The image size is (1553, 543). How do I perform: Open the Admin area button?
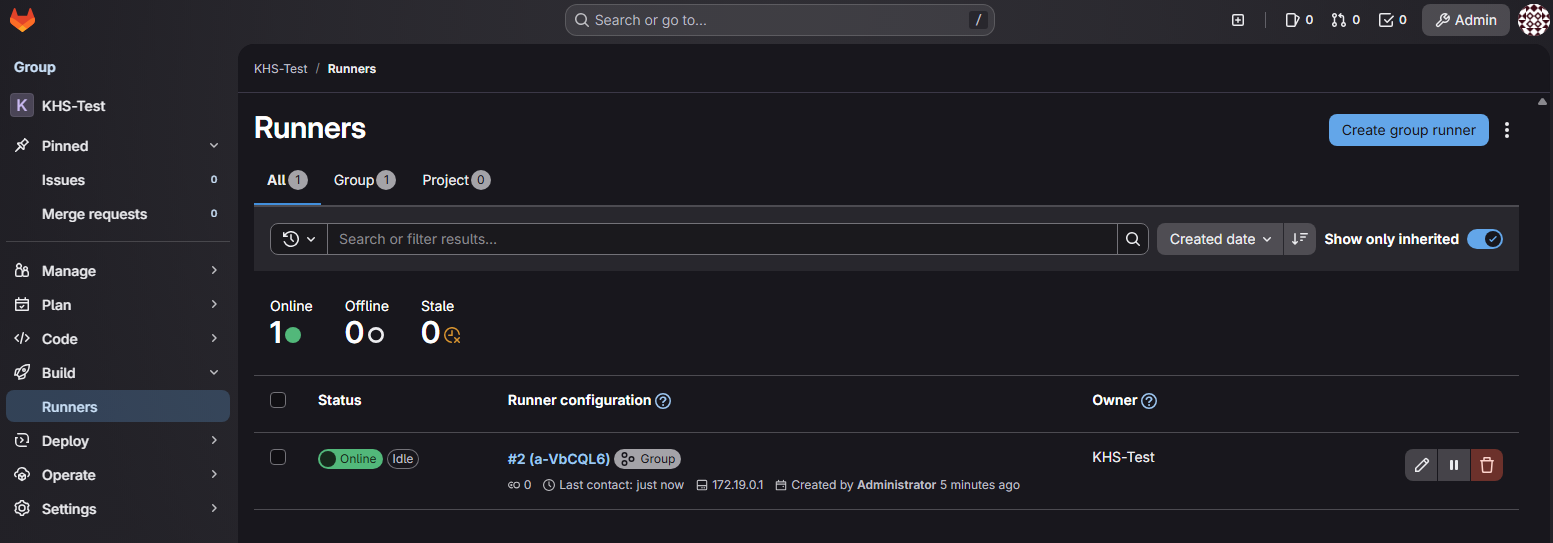[1466, 20]
